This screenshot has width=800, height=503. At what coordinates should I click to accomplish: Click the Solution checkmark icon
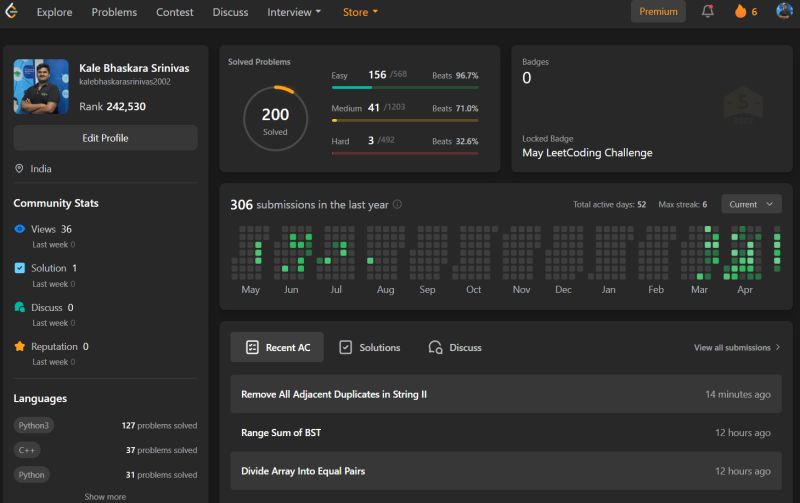tap(19, 268)
